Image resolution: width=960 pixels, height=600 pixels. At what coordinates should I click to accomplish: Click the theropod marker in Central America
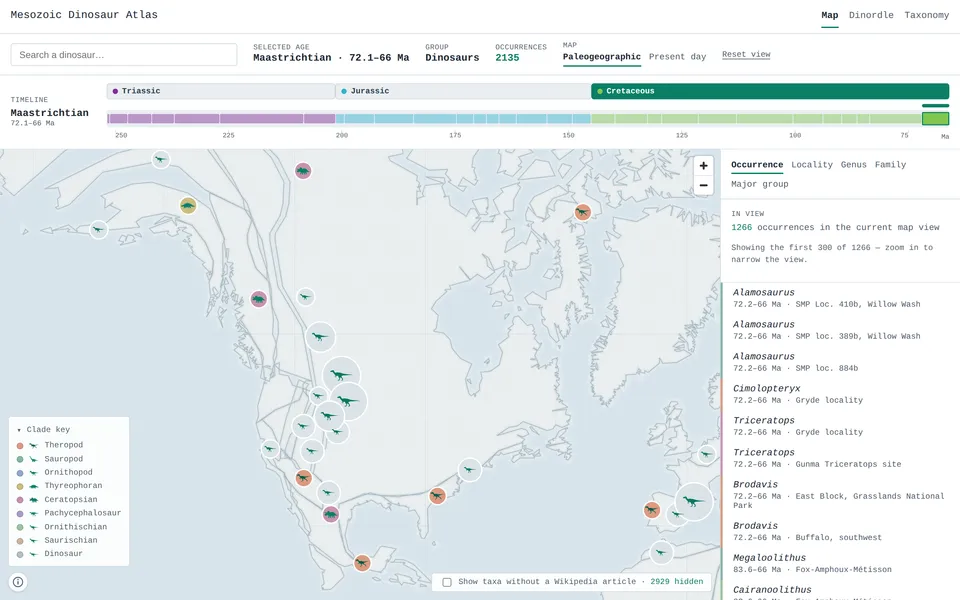click(x=362, y=563)
